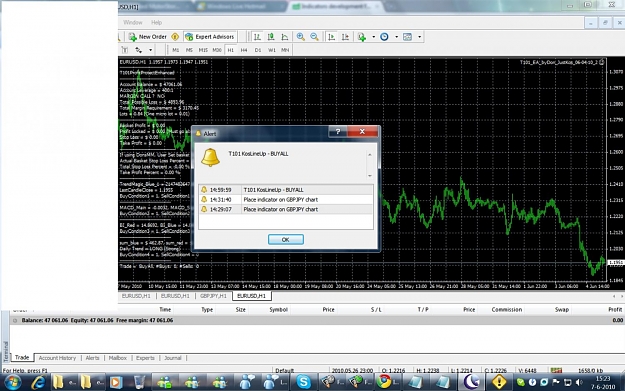Toggle the Expert Advisors button
625x391 pixels.
point(210,37)
